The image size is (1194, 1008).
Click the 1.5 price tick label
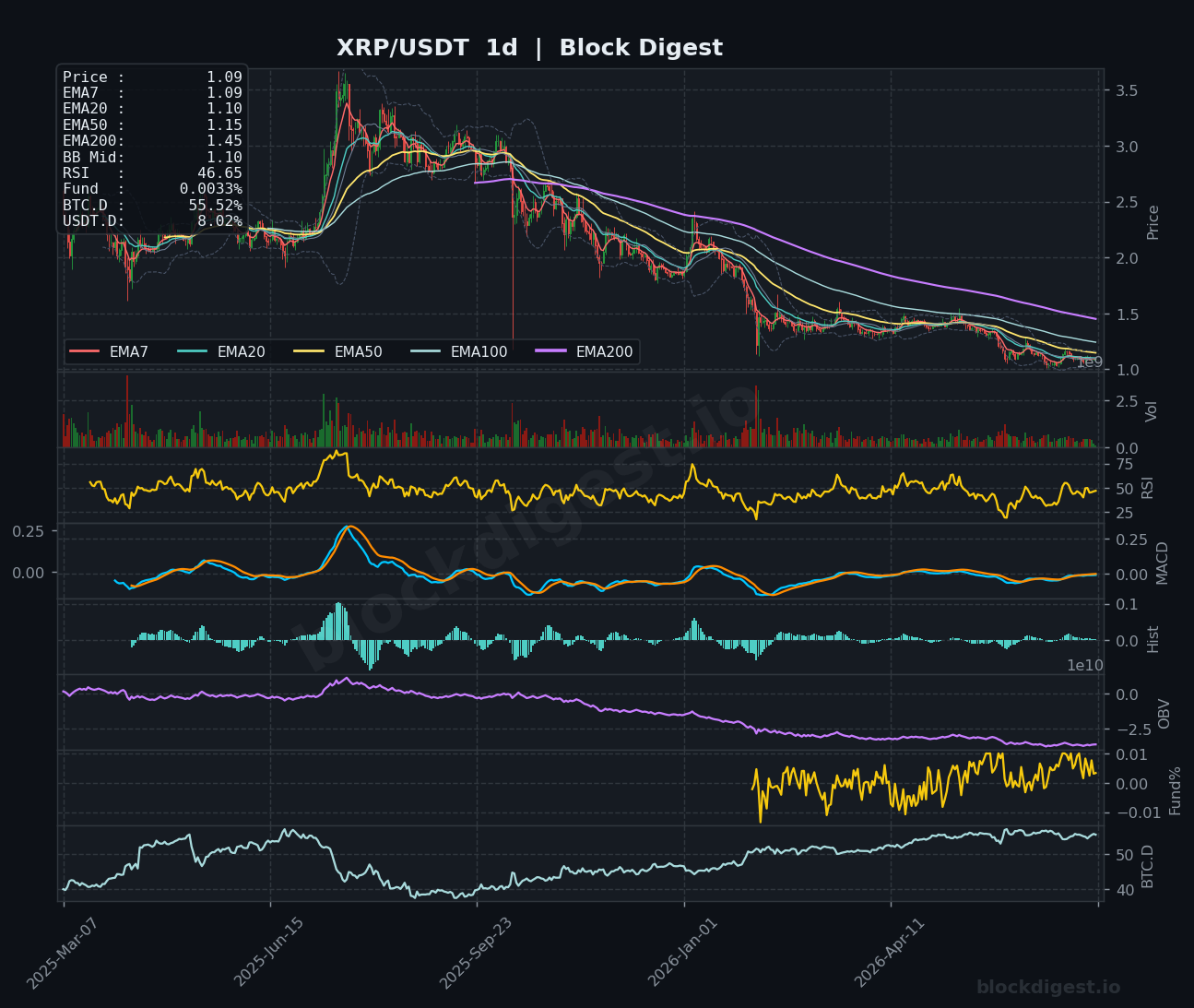(x=1126, y=314)
